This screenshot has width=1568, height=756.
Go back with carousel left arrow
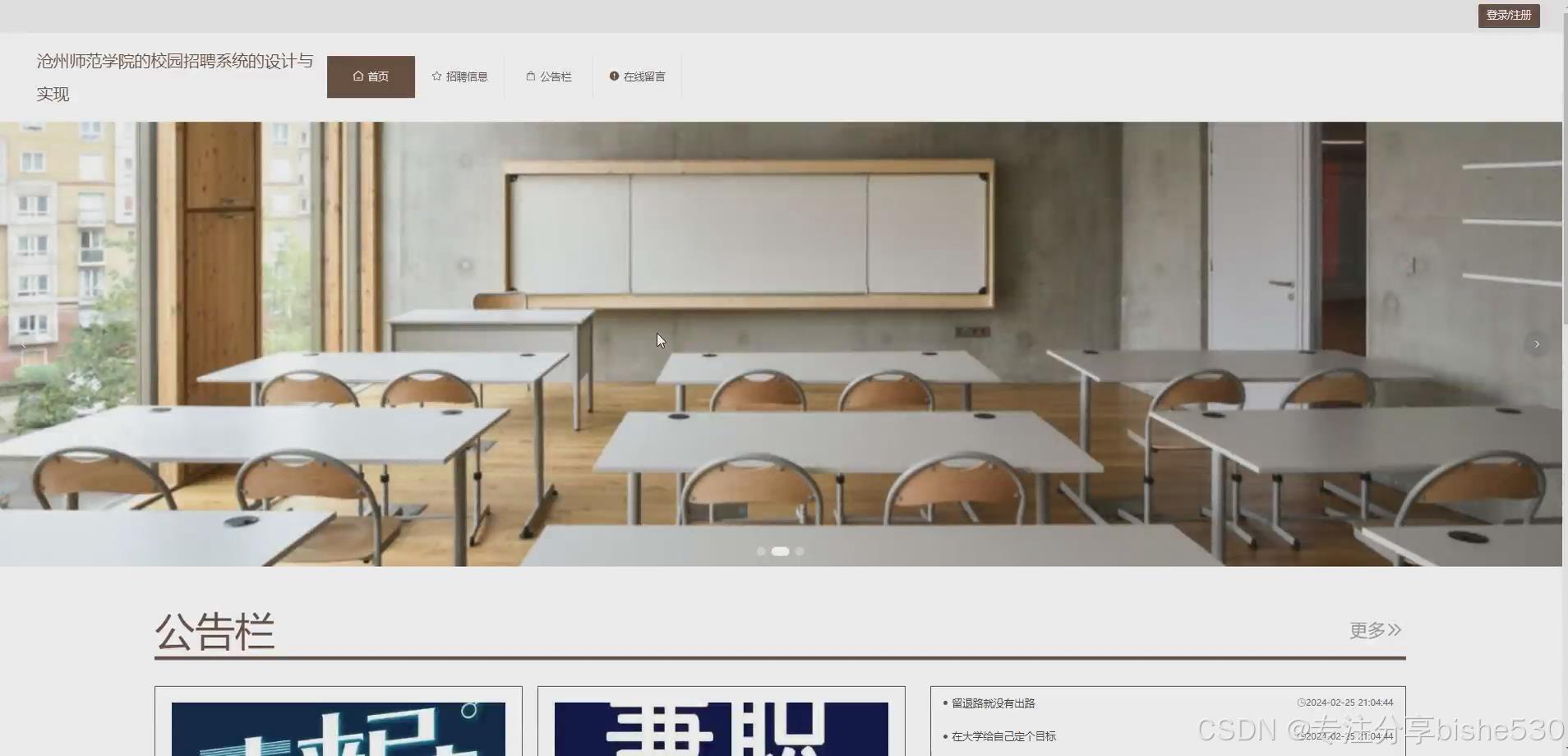(23, 344)
